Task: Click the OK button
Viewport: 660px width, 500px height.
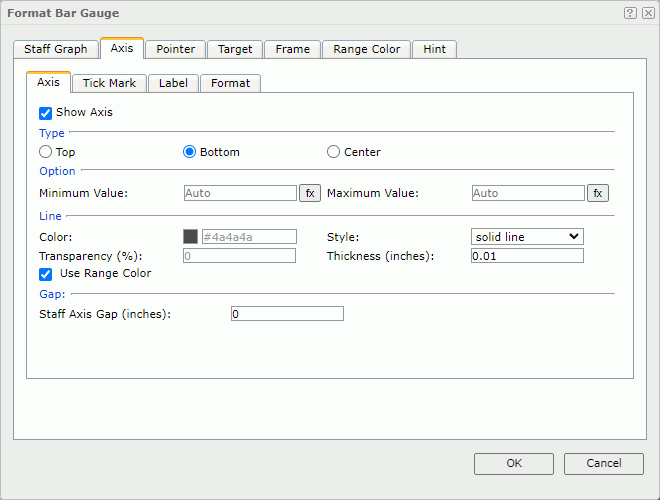Action: click(514, 463)
